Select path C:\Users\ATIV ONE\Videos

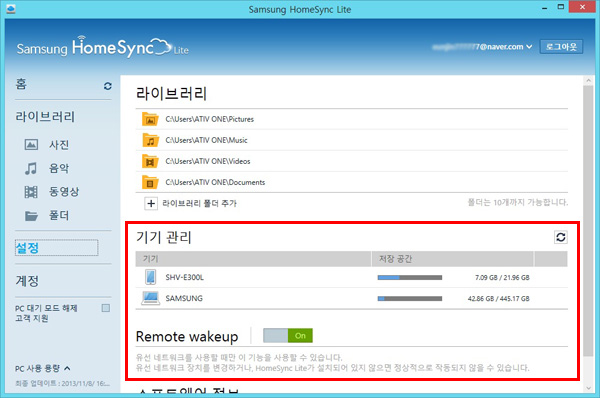[x=208, y=161]
